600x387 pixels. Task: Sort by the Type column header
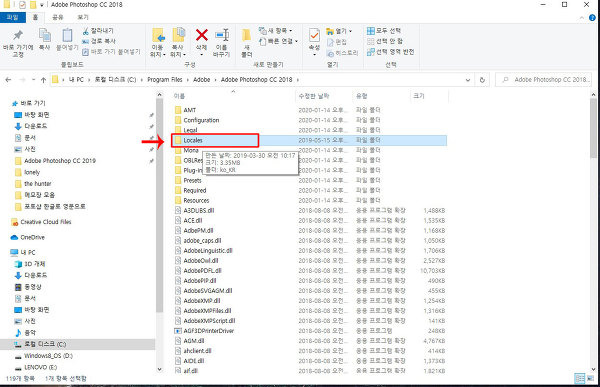381,96
